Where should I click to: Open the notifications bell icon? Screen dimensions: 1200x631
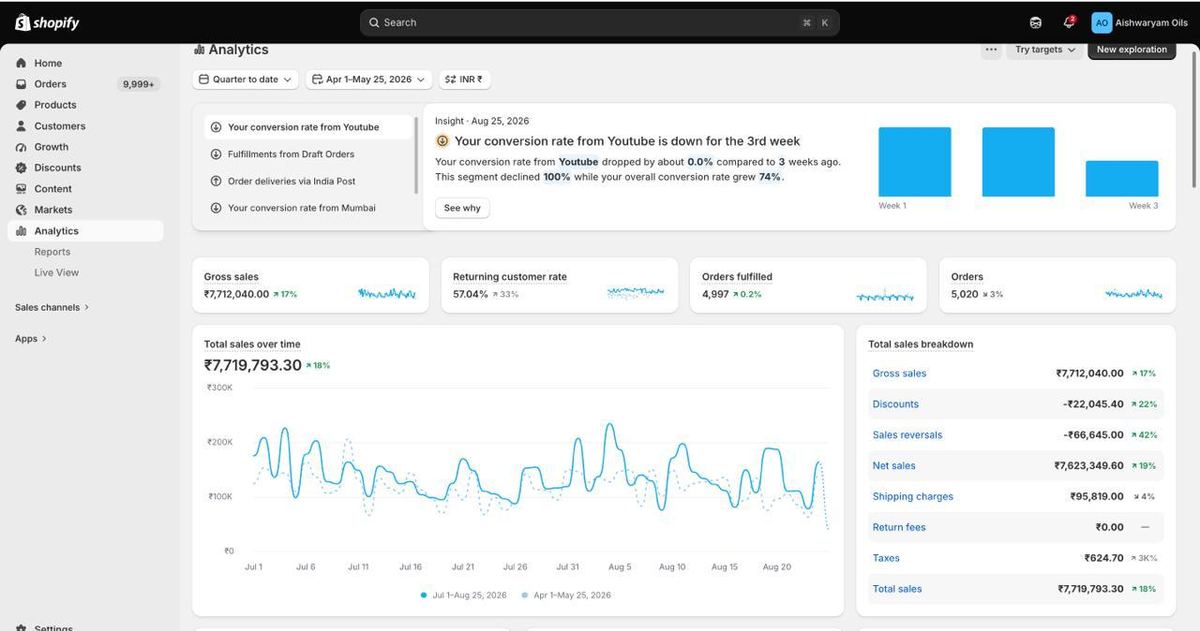click(1068, 22)
